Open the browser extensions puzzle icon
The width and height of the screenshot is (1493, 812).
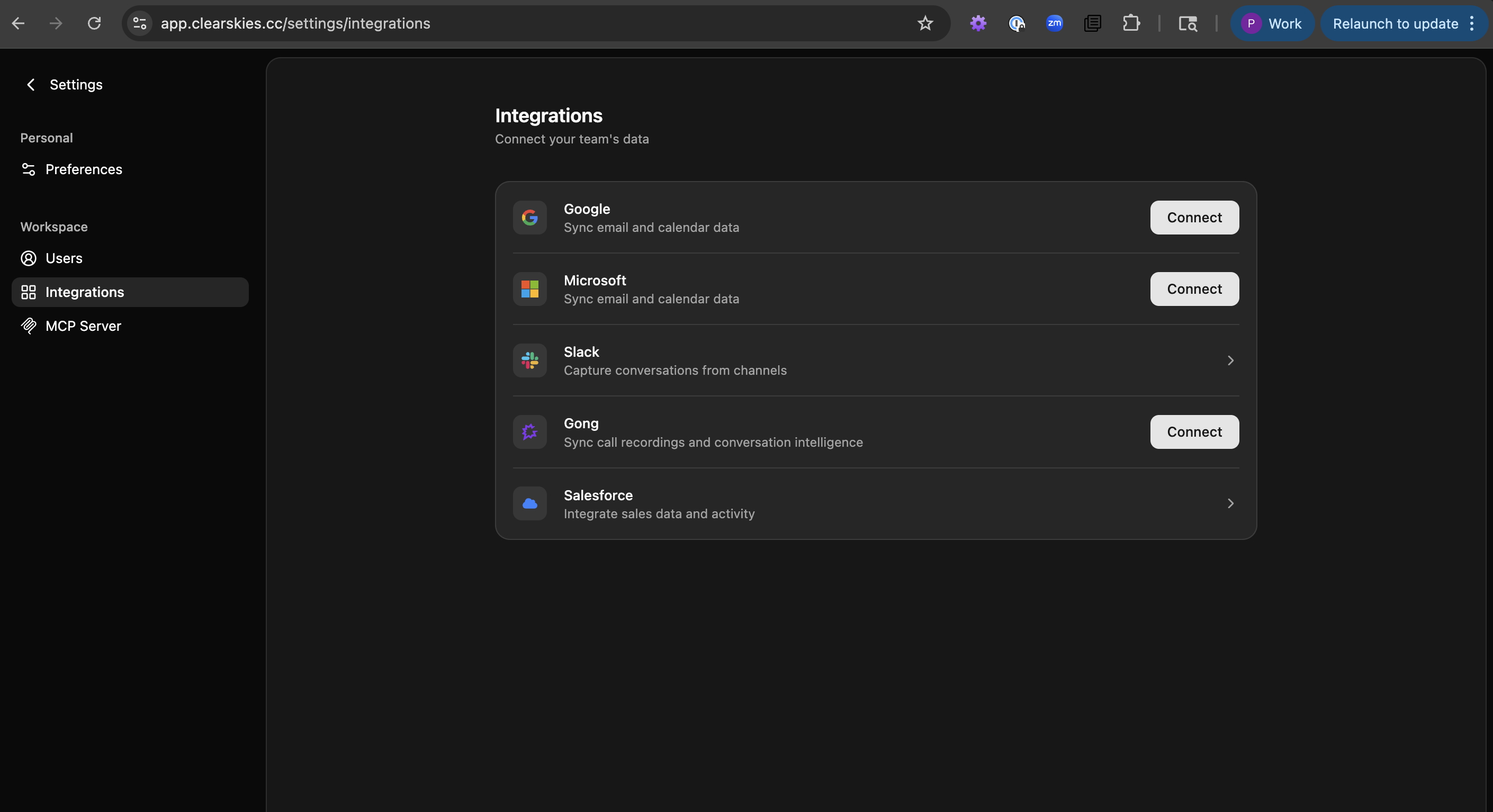[1131, 23]
